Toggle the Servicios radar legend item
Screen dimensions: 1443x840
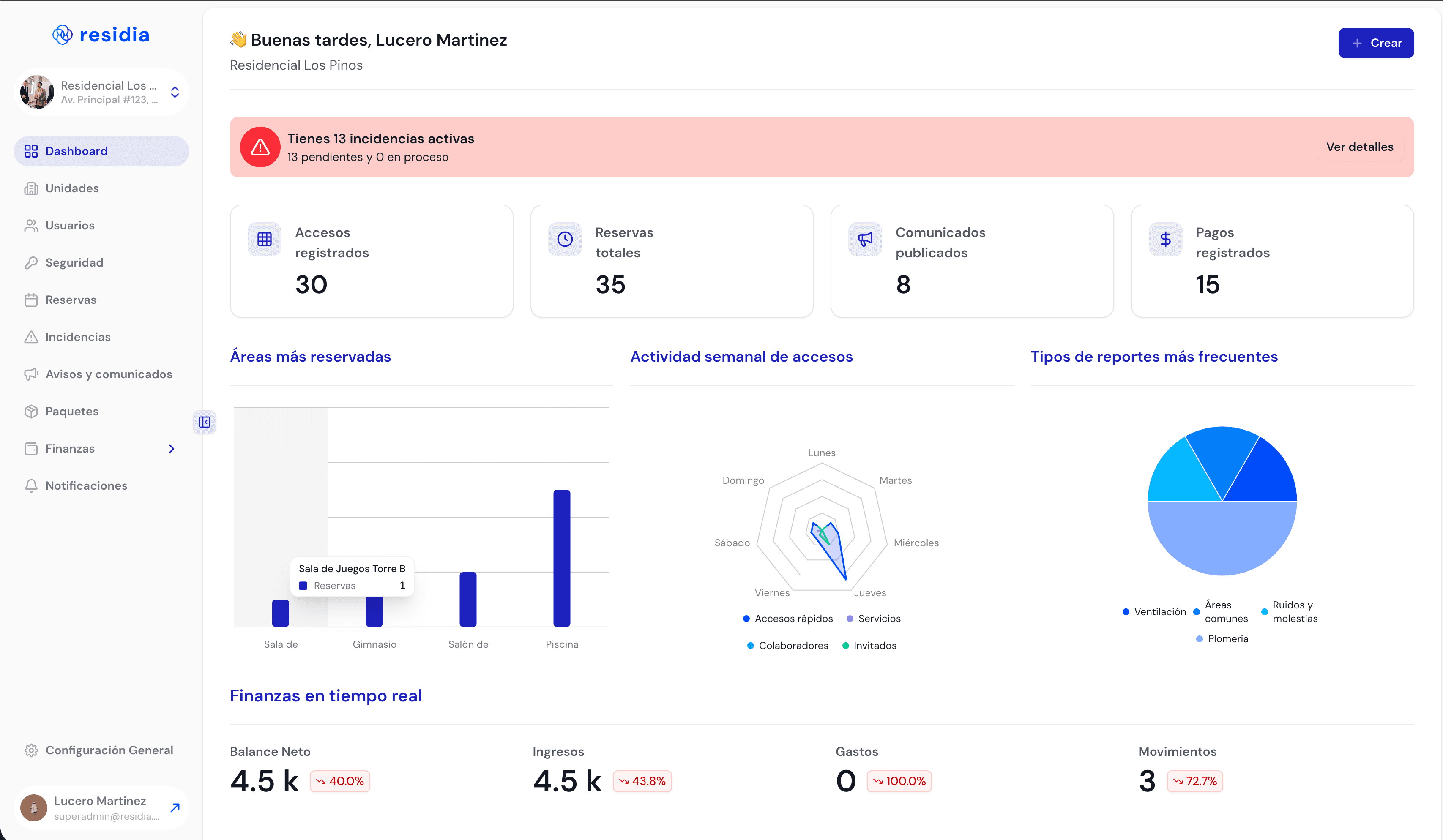click(x=873, y=619)
